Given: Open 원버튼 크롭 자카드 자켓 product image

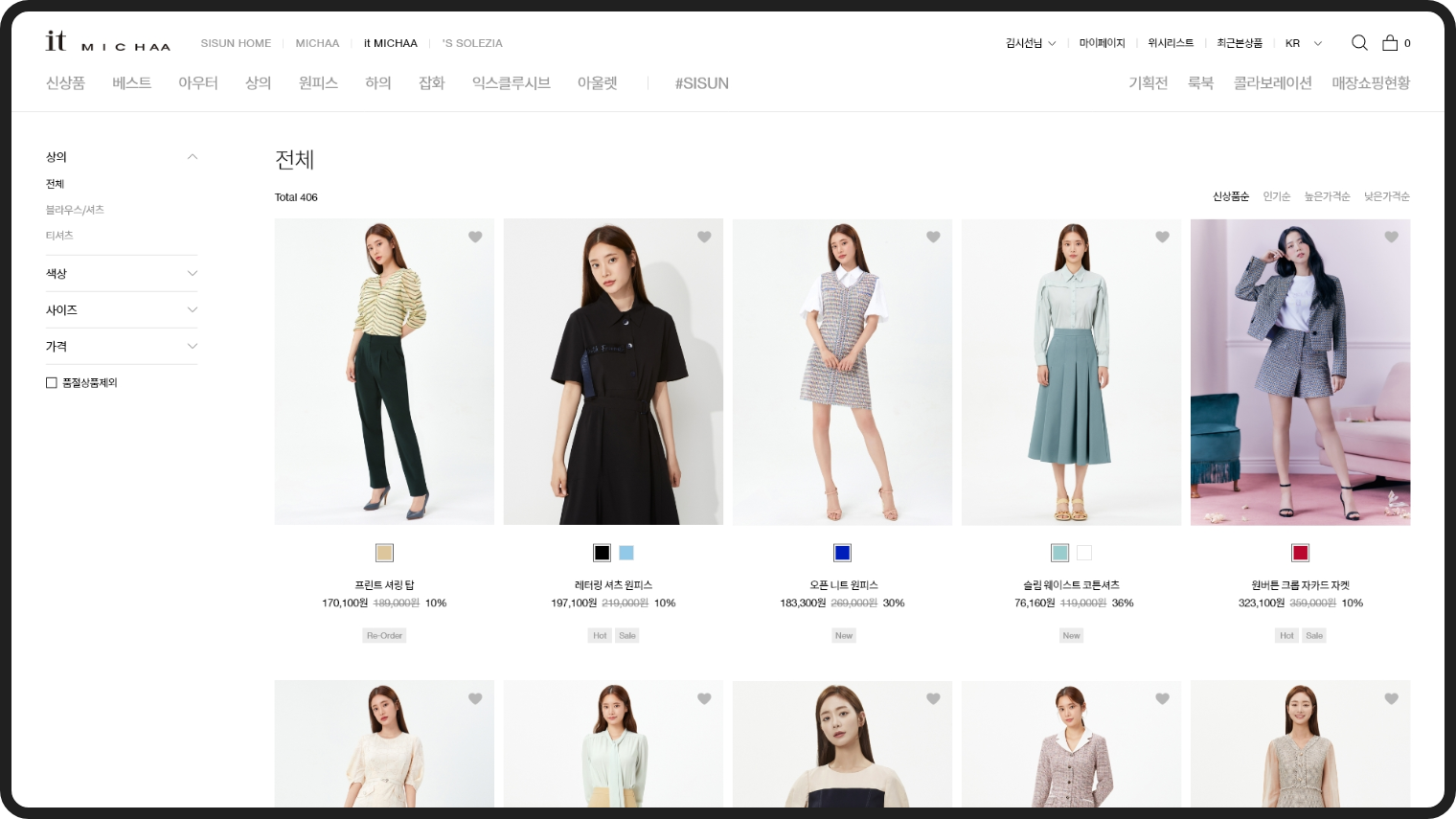Looking at the screenshot, I should (x=1300, y=372).
